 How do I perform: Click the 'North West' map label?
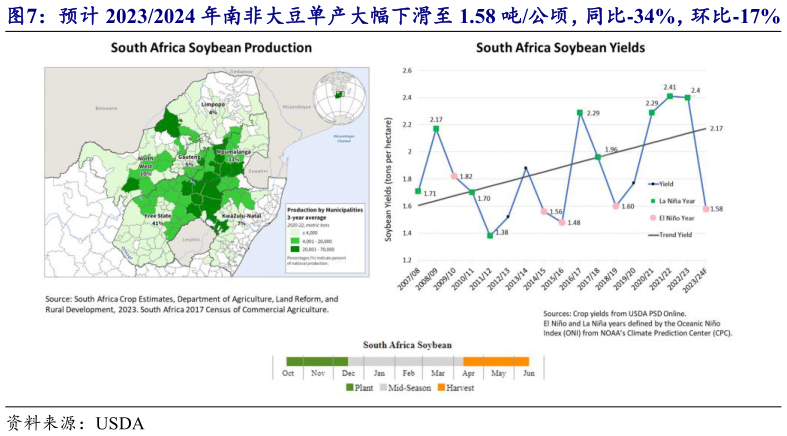coord(145,162)
